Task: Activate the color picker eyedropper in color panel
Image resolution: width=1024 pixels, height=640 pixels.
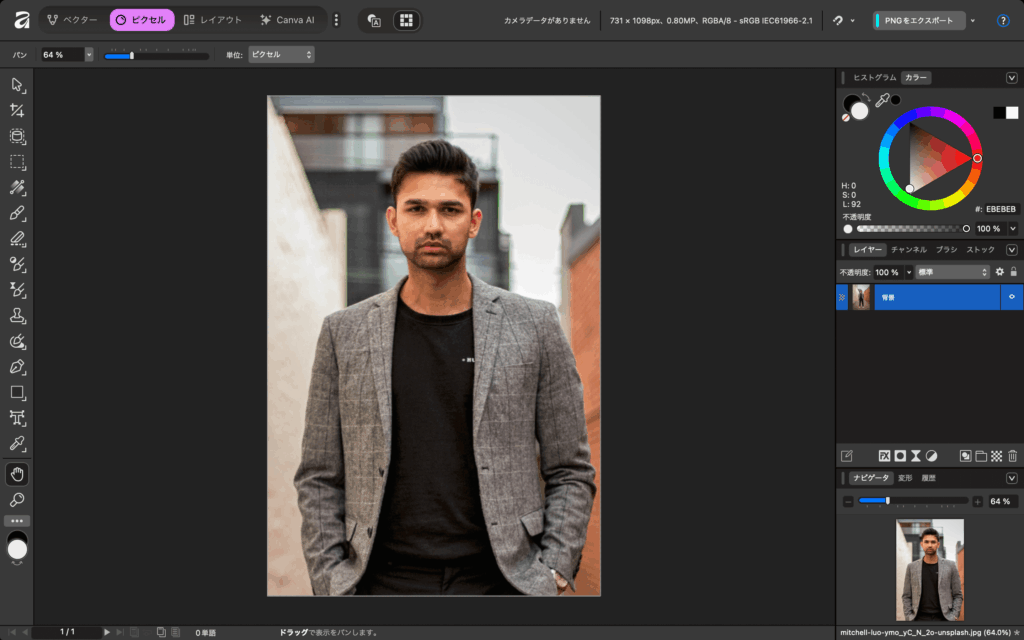Action: click(882, 100)
